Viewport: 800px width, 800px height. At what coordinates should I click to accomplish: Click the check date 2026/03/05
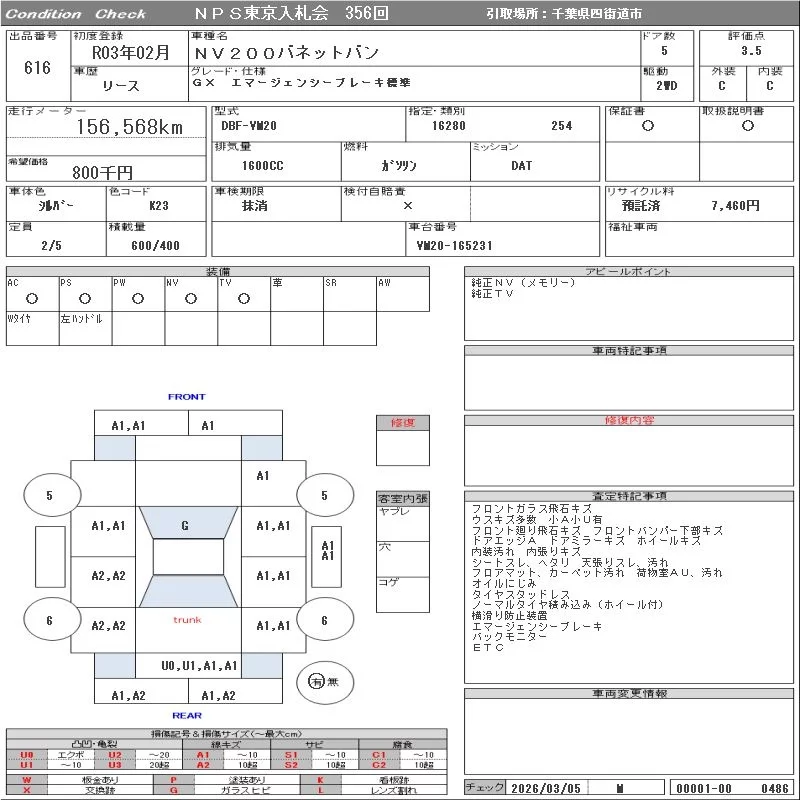click(x=546, y=788)
